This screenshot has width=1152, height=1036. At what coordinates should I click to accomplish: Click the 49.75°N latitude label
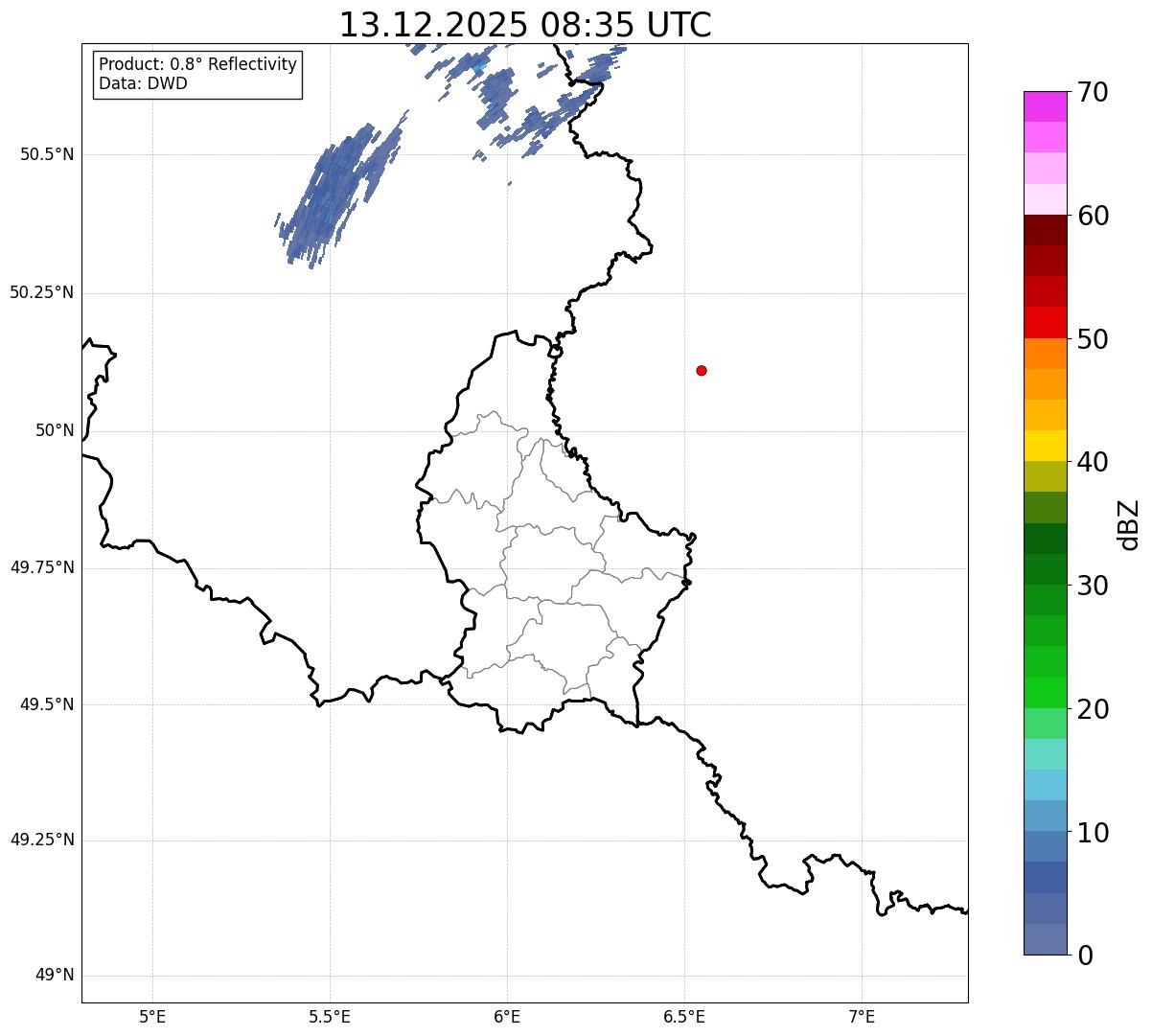42,567
